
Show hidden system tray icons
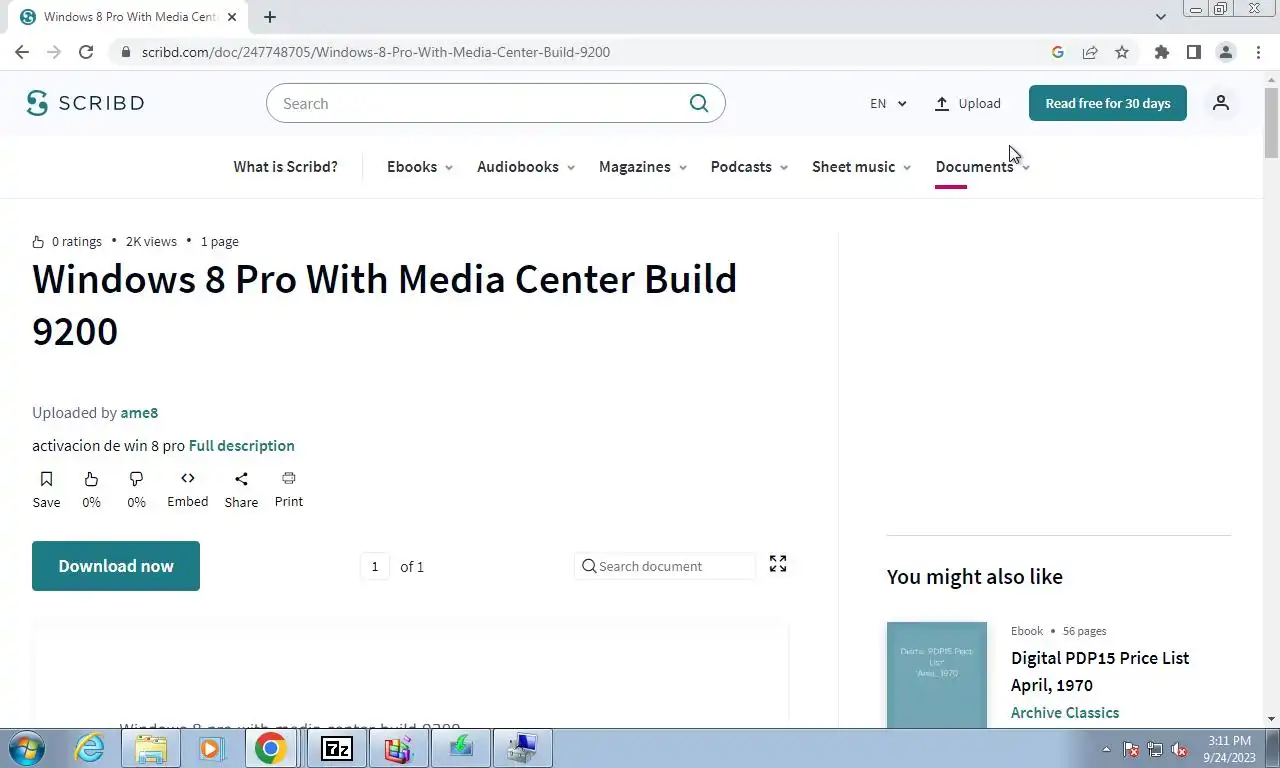[1106, 749]
